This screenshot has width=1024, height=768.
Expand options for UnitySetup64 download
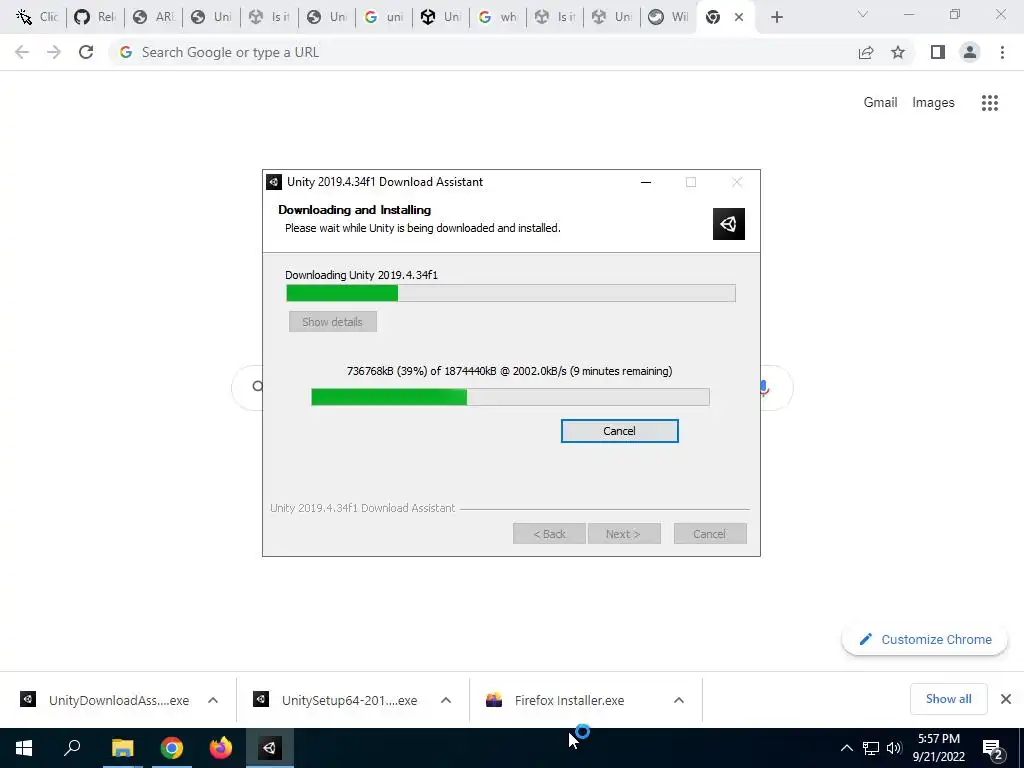(446, 700)
